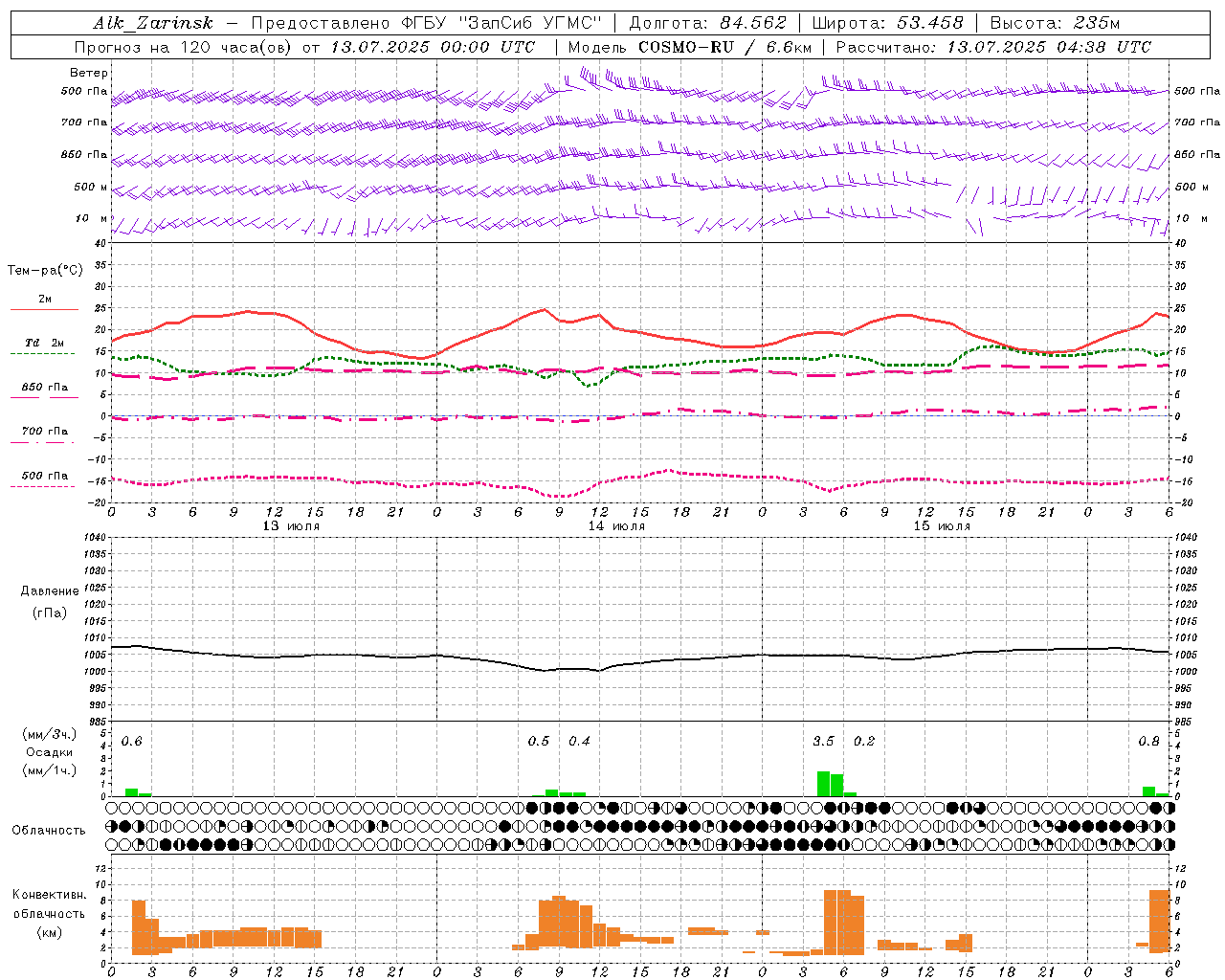Click the tallest green precipitation bar
Screen dimensions: 1225x980
pos(823,784)
